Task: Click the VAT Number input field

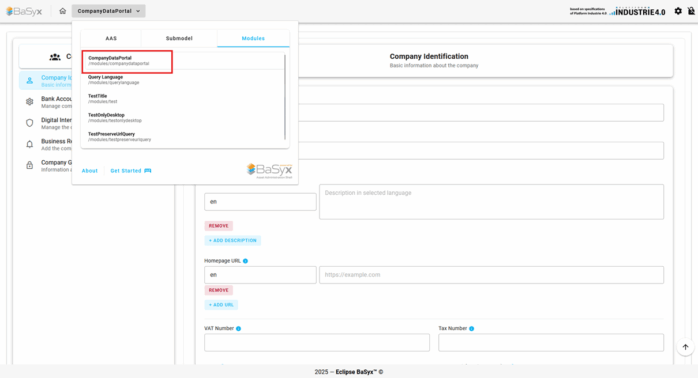Action: tap(317, 342)
